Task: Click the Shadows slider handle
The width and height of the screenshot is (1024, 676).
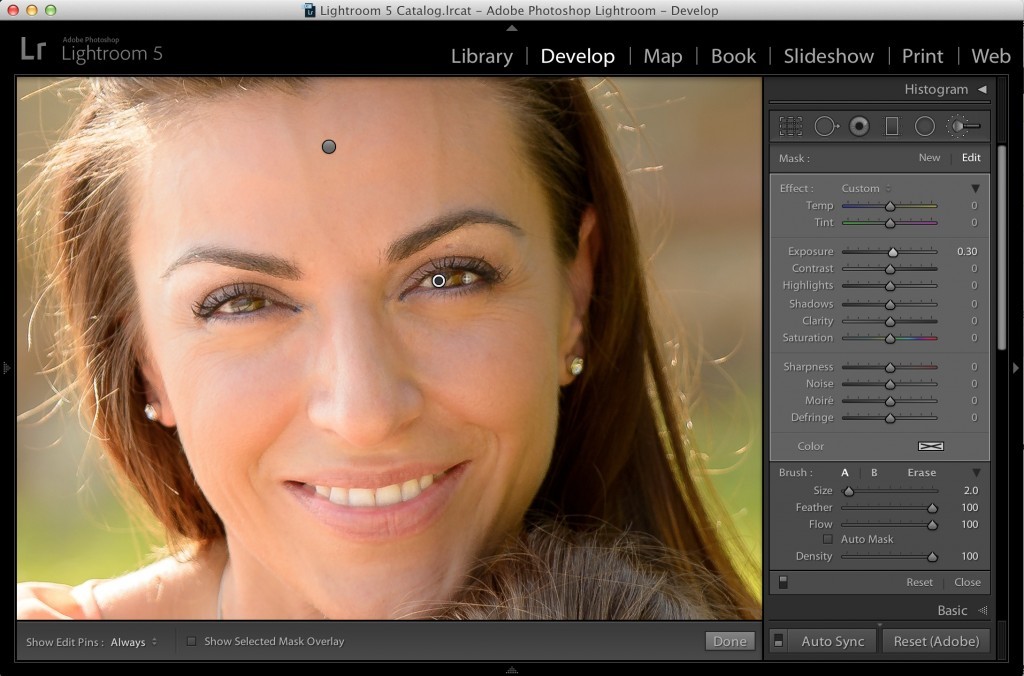Action: click(x=889, y=304)
